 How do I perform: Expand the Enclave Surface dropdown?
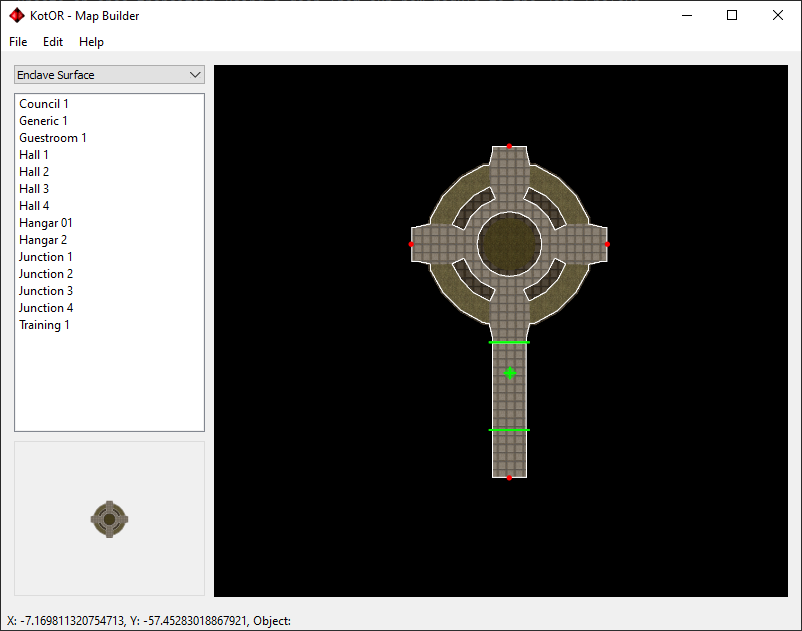click(x=109, y=75)
